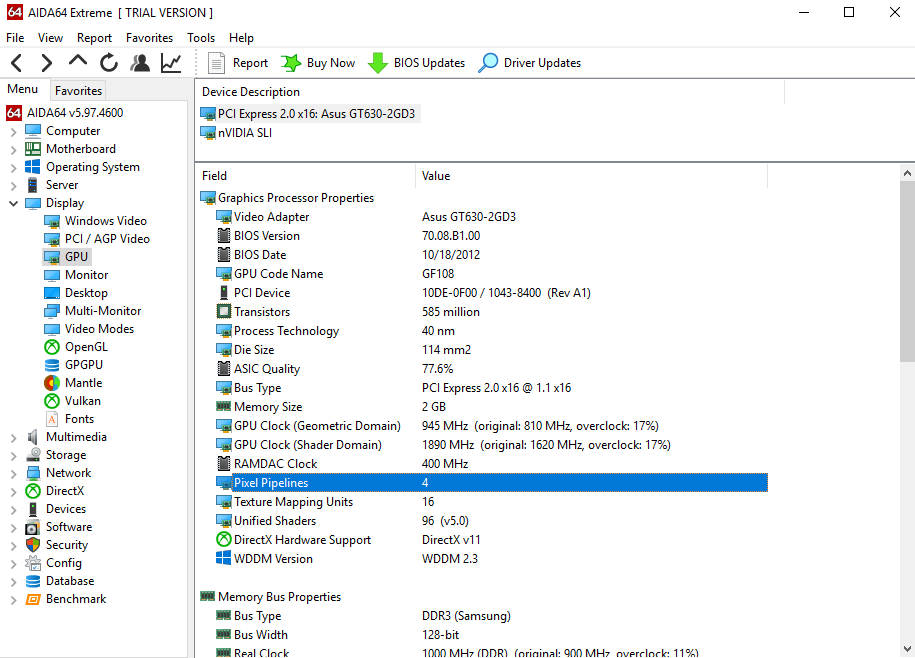This screenshot has height=658, width=915.
Task: Click the Report toolbar button
Action: pyautogui.click(x=238, y=63)
